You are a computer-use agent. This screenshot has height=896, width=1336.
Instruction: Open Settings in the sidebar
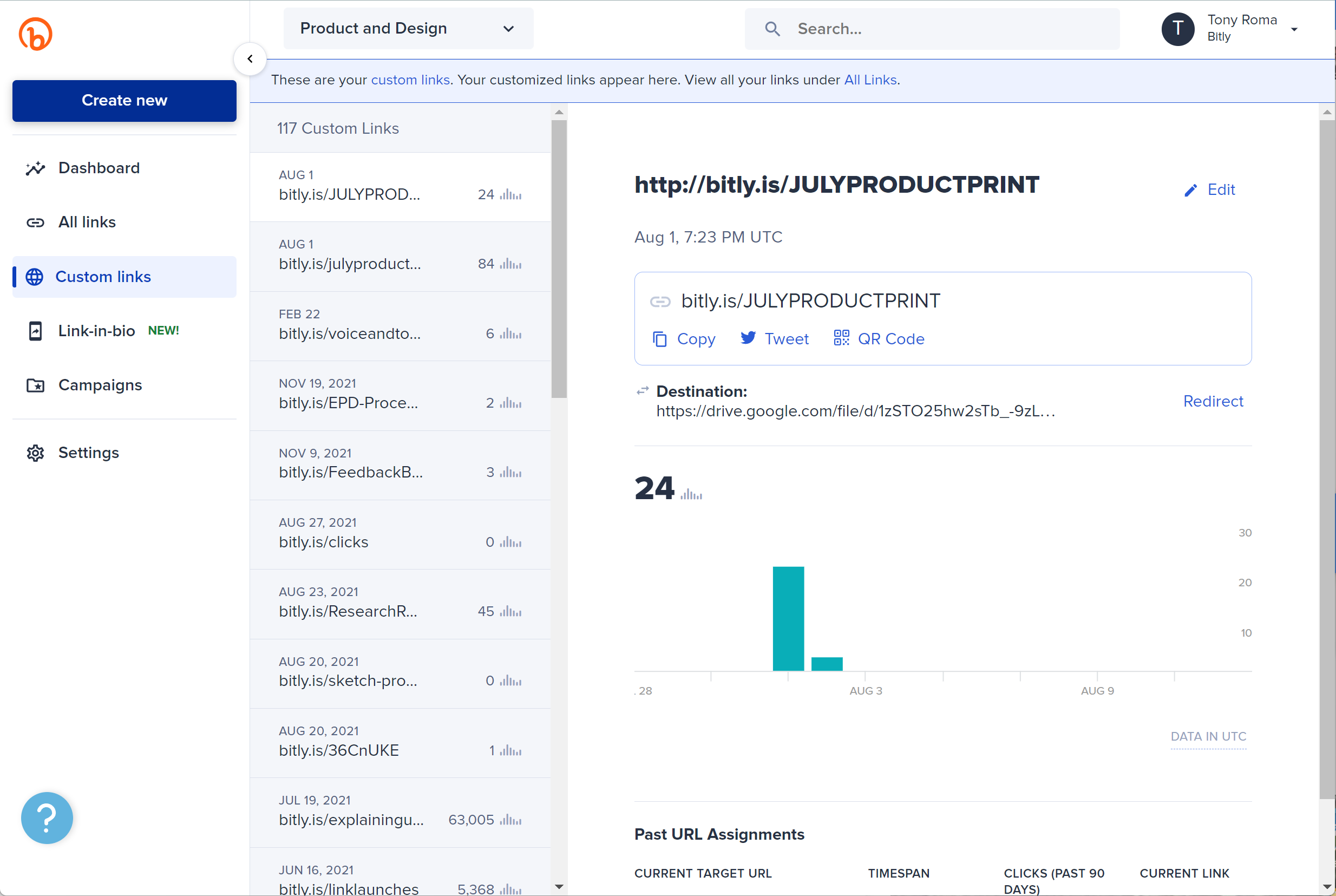(124, 453)
